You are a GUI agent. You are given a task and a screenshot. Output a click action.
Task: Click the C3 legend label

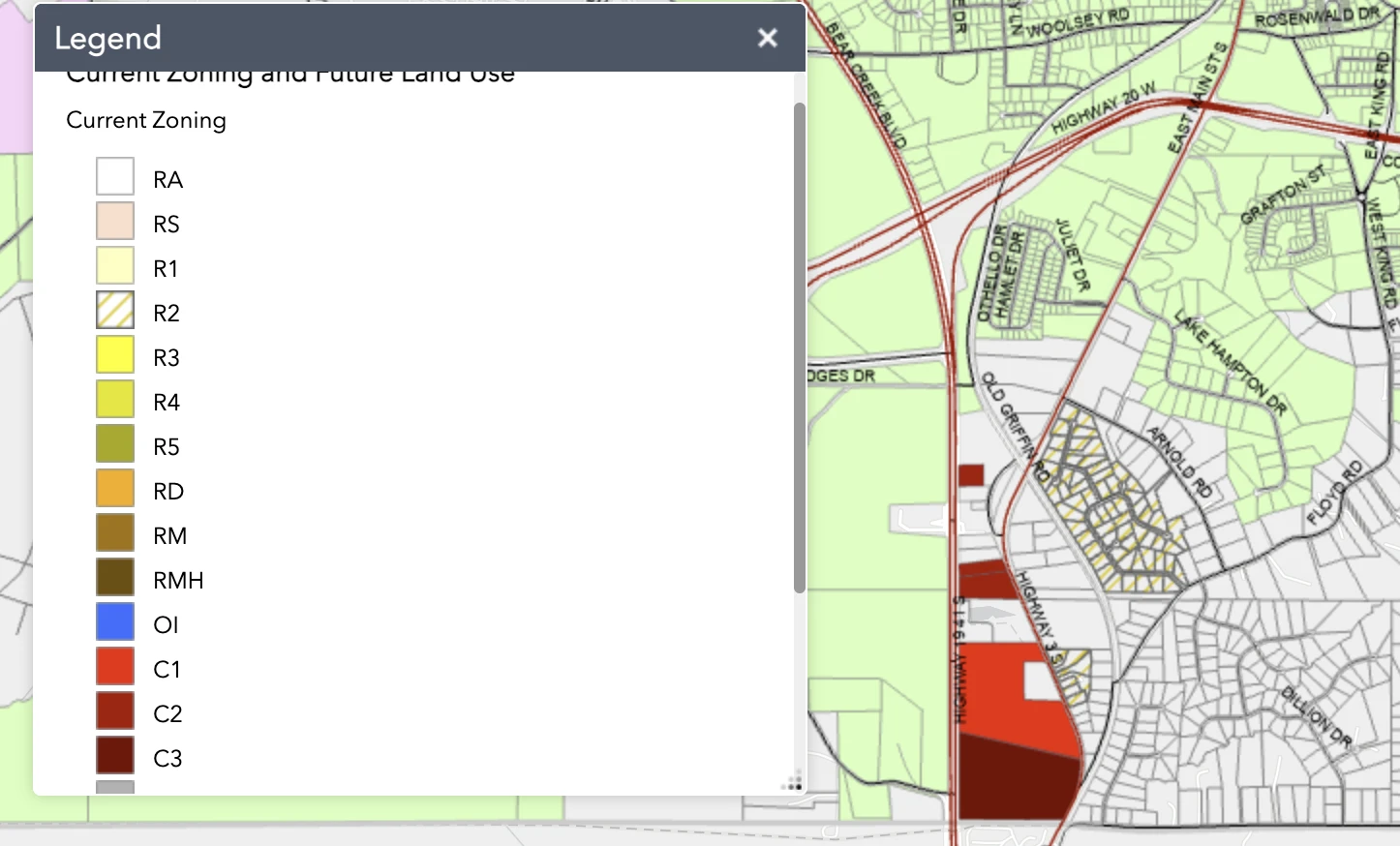point(167,759)
